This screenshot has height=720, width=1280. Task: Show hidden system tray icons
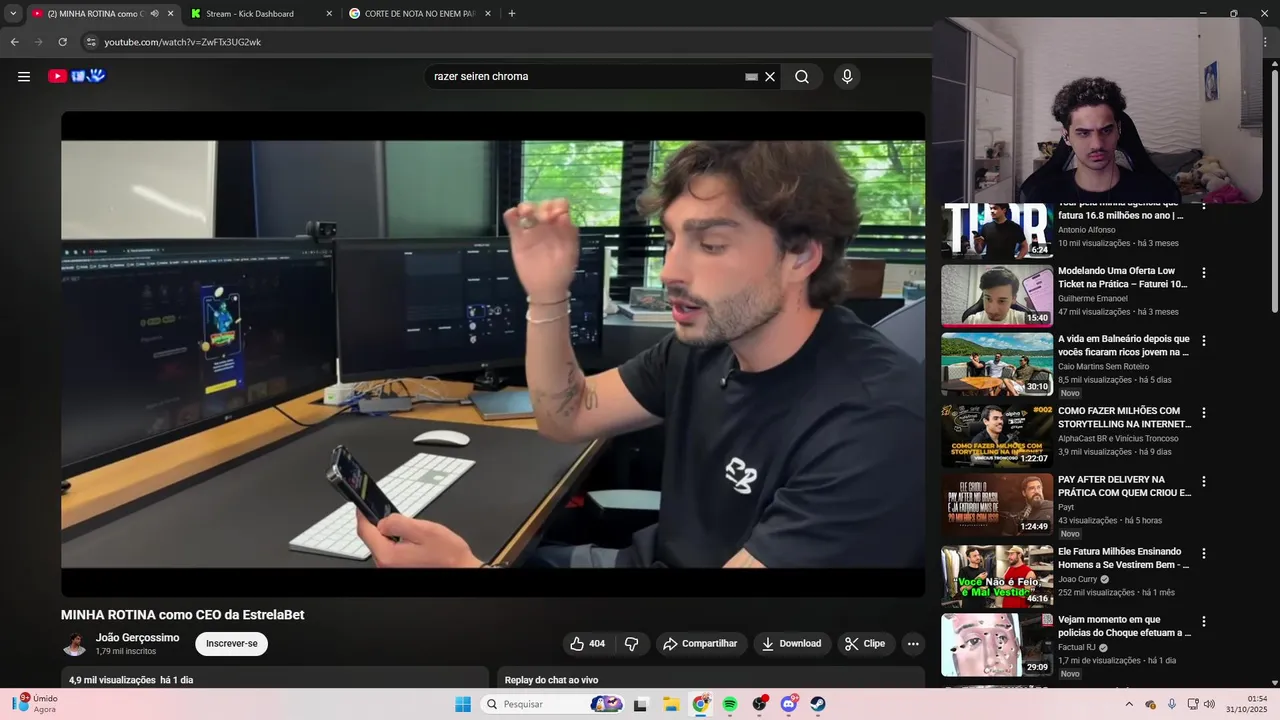[1129, 704]
